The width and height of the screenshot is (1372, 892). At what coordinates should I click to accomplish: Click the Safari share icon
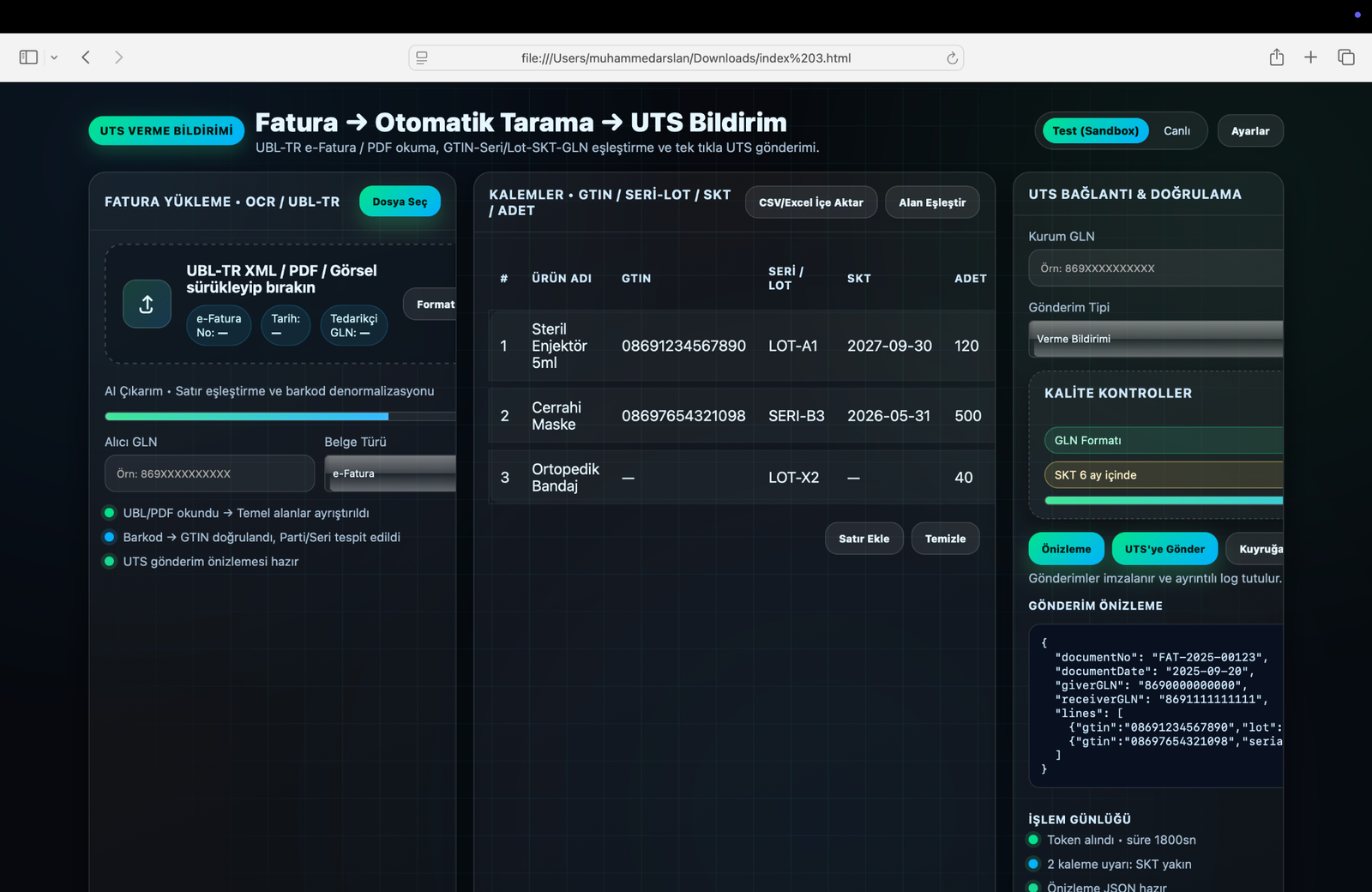(1276, 57)
